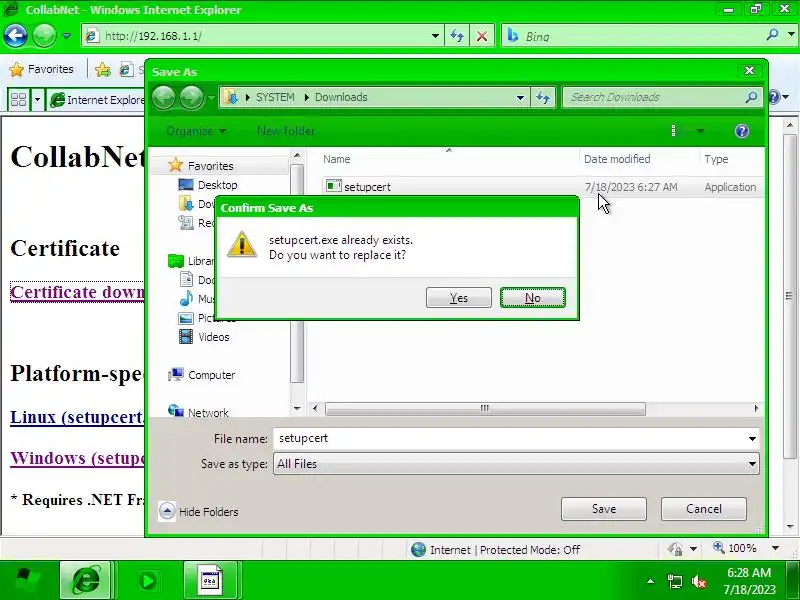Create a New folder
This screenshot has height=600, width=800.
coord(286,131)
